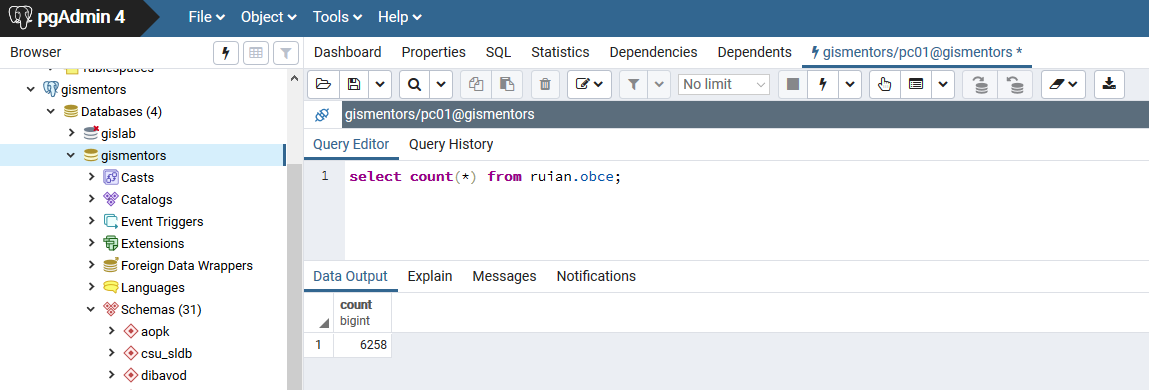The height and width of the screenshot is (390, 1149).
Task: Switch to the Properties tab
Action: pyautogui.click(x=434, y=52)
